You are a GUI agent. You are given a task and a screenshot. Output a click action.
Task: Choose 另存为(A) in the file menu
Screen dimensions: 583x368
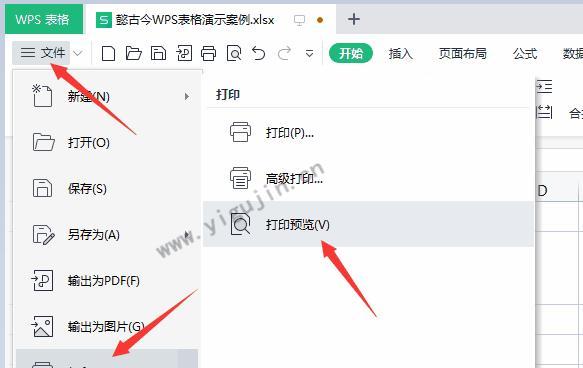click(107, 235)
